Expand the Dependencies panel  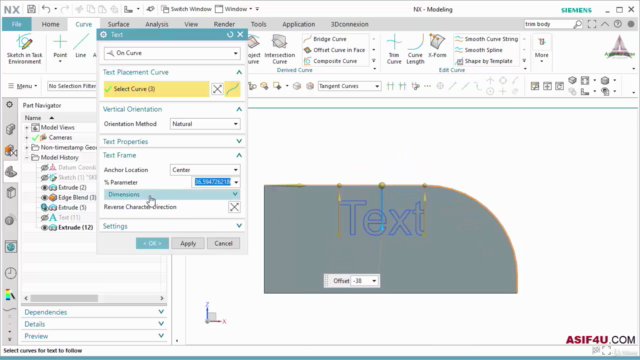tap(94, 312)
